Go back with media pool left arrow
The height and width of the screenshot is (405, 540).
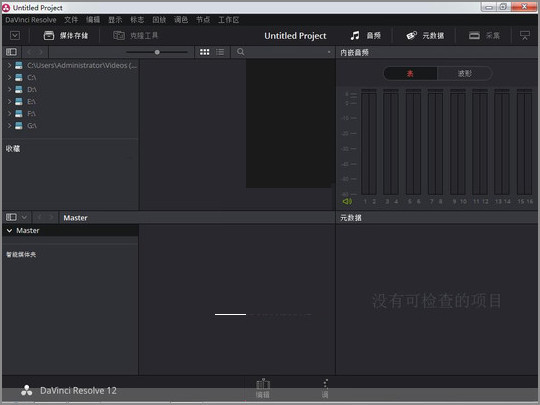point(39,217)
